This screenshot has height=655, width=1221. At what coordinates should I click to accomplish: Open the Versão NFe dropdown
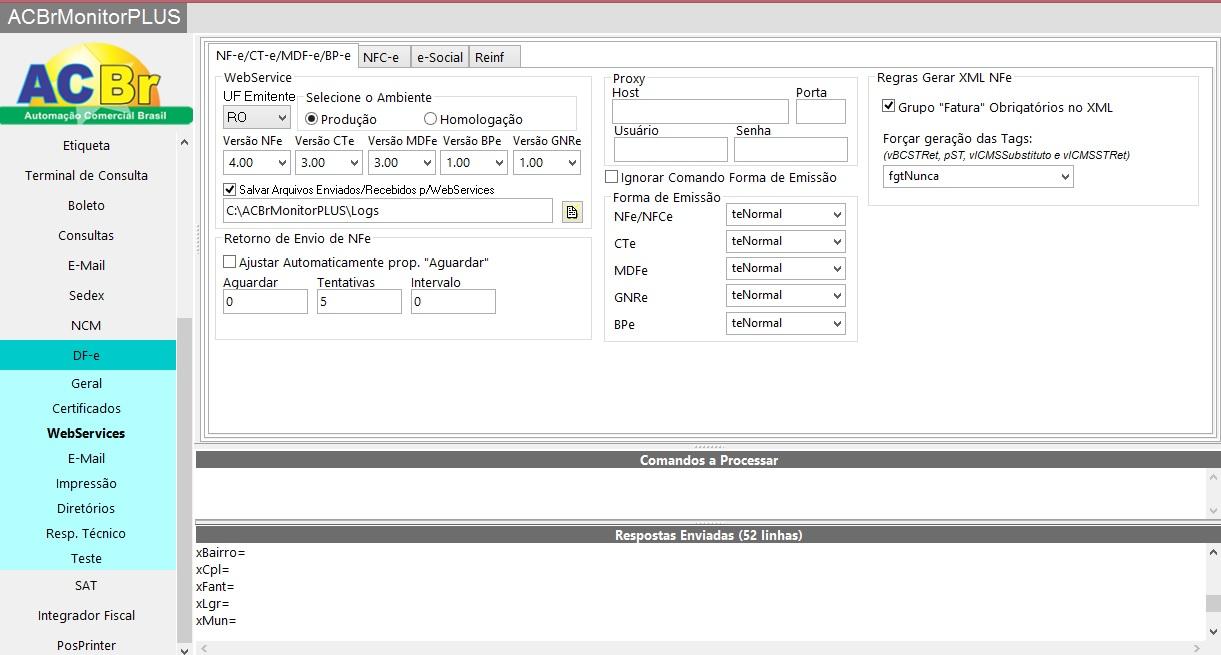coord(257,162)
